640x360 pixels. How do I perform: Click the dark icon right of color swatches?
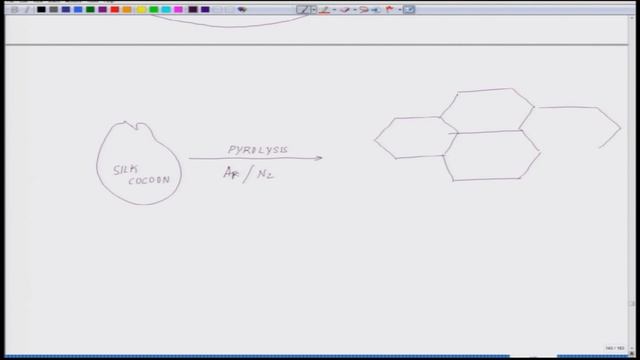point(242,9)
